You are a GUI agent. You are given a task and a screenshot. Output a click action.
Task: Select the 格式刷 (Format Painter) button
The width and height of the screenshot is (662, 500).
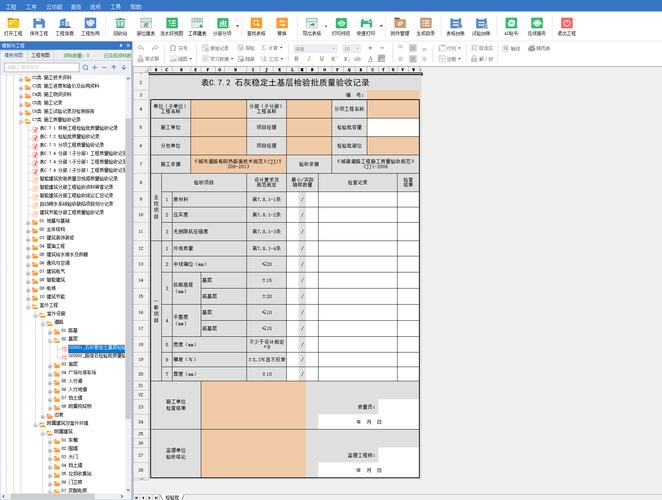[153, 59]
